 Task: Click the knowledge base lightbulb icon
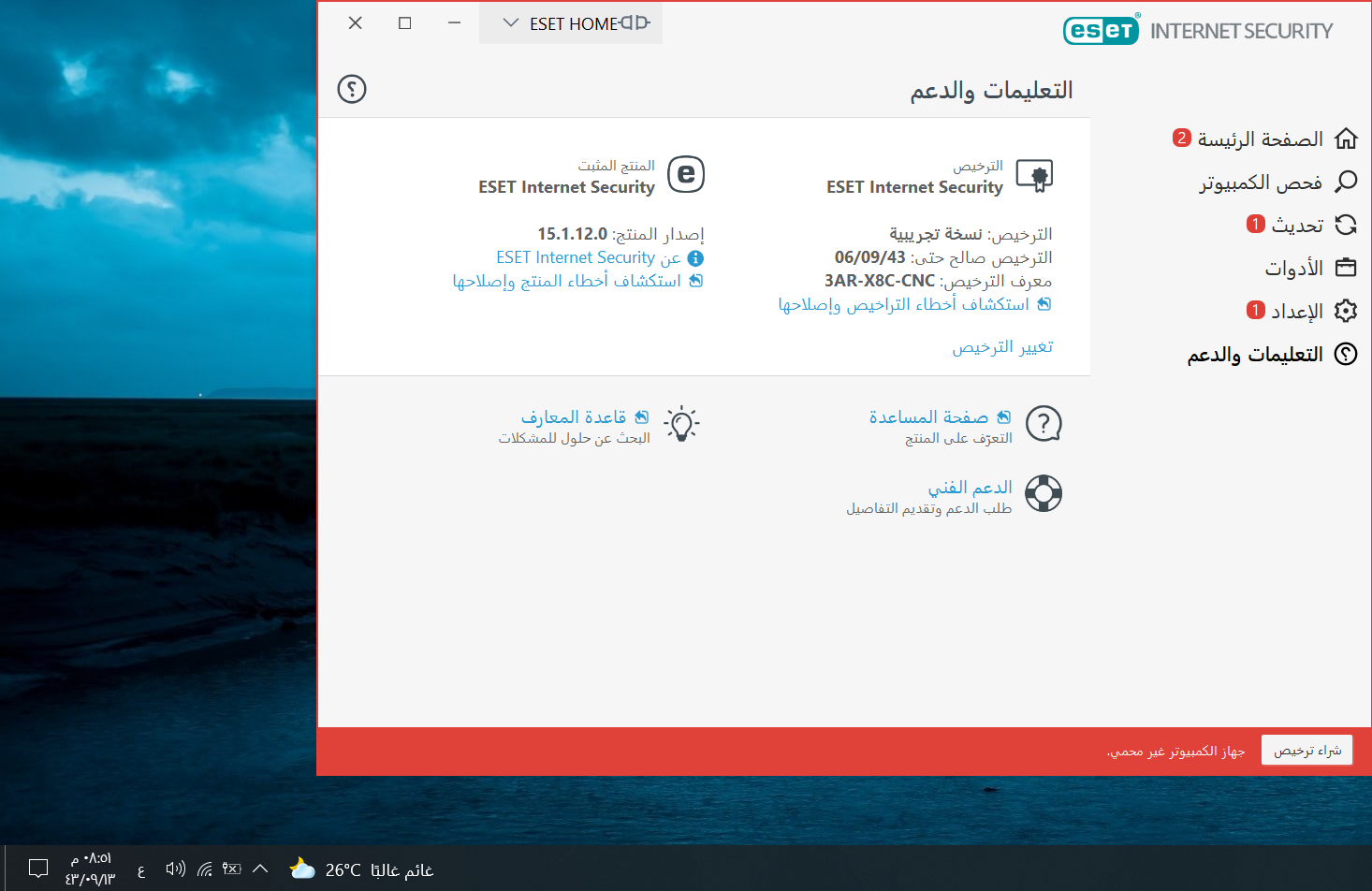pyautogui.click(x=682, y=424)
